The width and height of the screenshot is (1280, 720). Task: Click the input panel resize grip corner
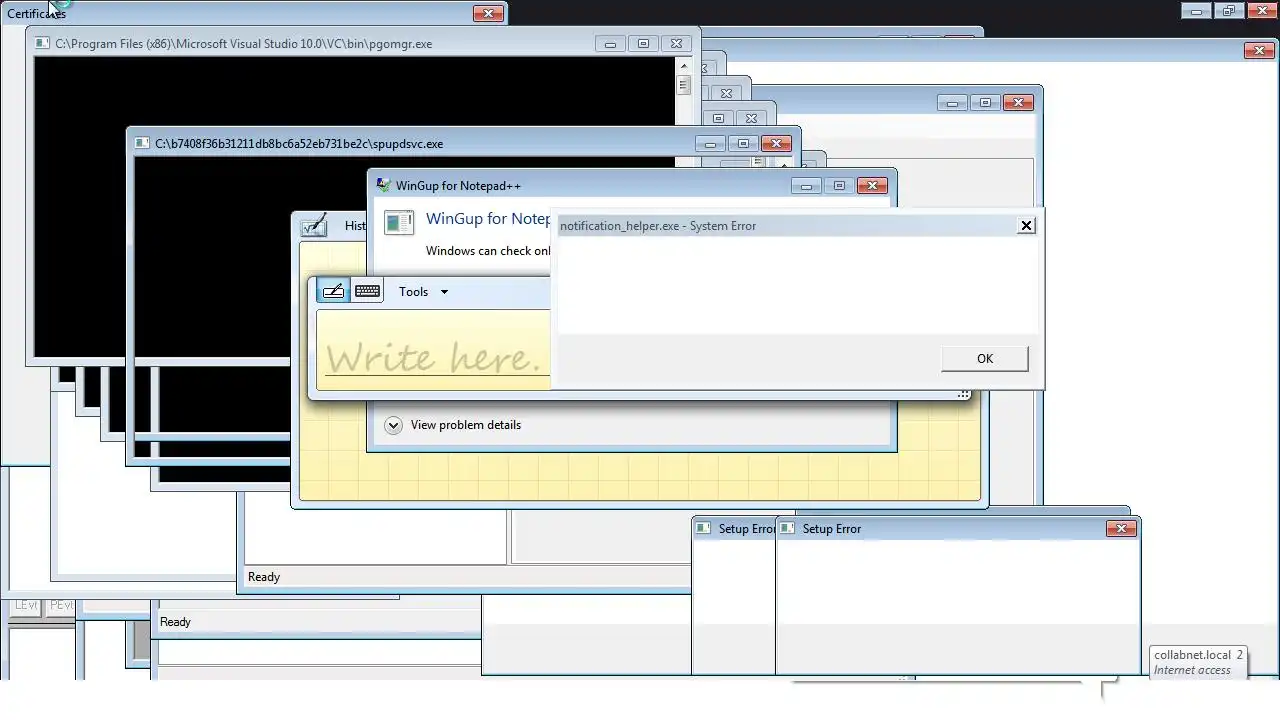pyautogui.click(x=963, y=394)
